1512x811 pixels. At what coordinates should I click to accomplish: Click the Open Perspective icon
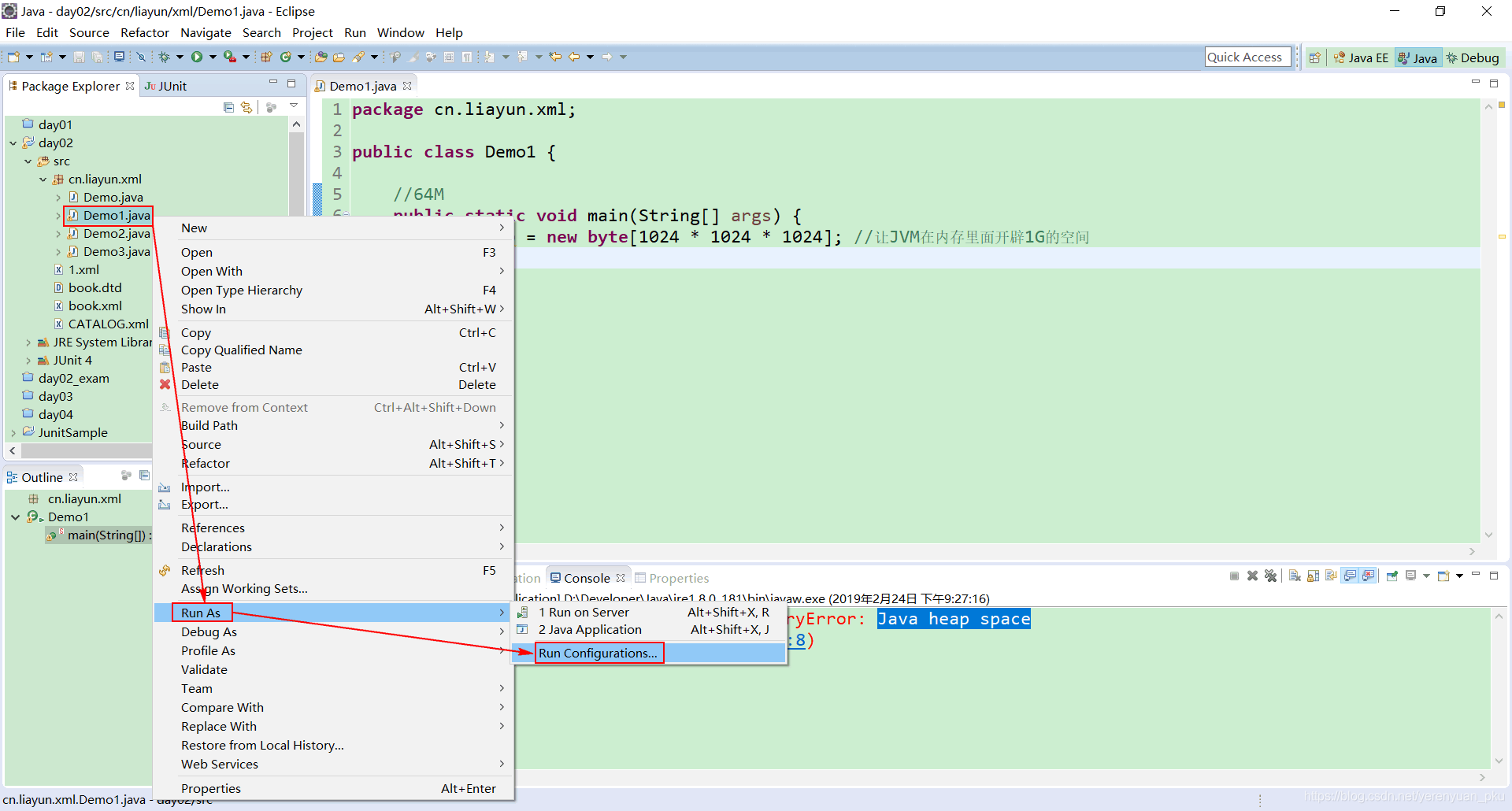pyautogui.click(x=1314, y=57)
